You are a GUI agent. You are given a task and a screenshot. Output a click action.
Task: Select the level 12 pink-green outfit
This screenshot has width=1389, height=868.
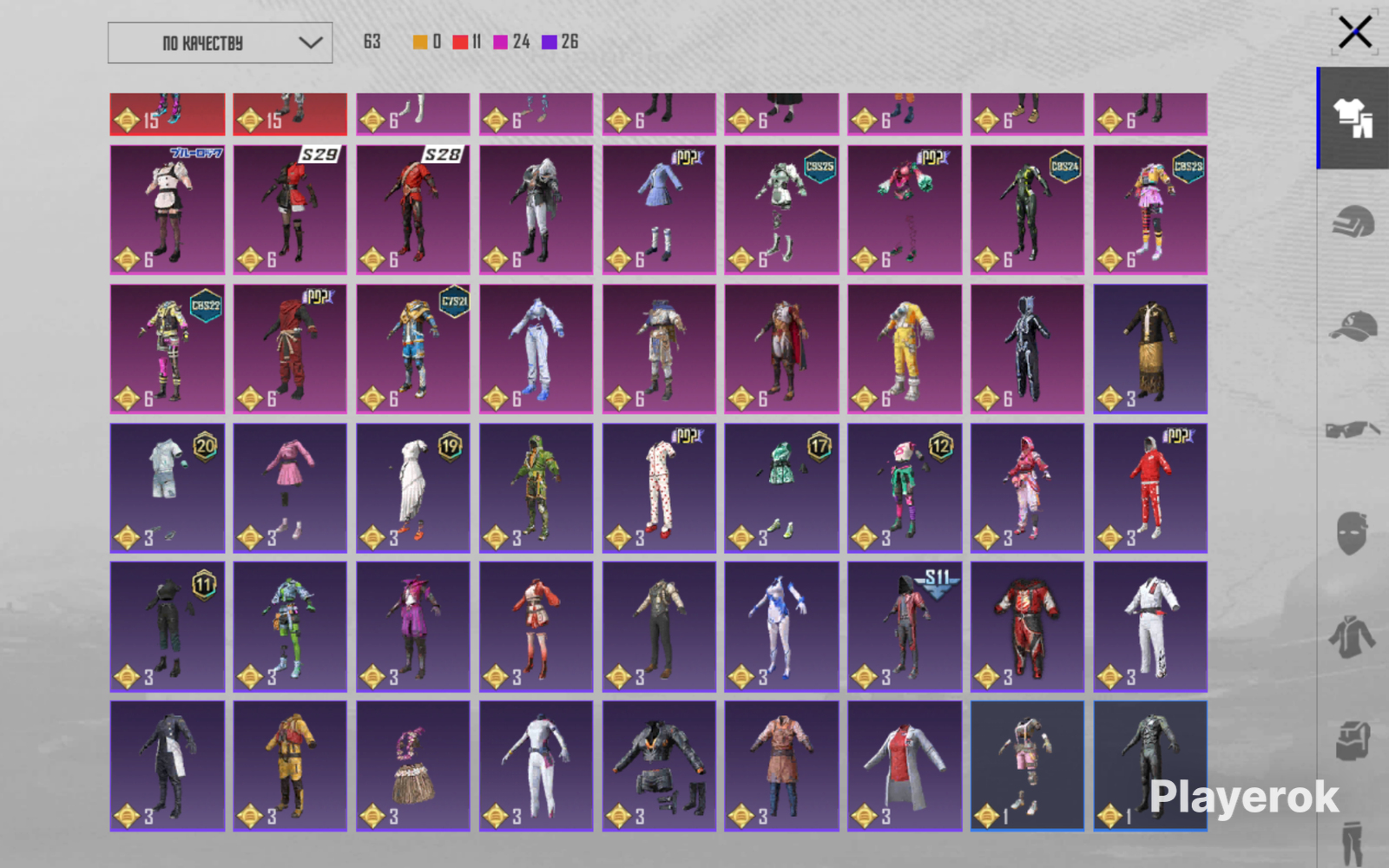coord(905,488)
